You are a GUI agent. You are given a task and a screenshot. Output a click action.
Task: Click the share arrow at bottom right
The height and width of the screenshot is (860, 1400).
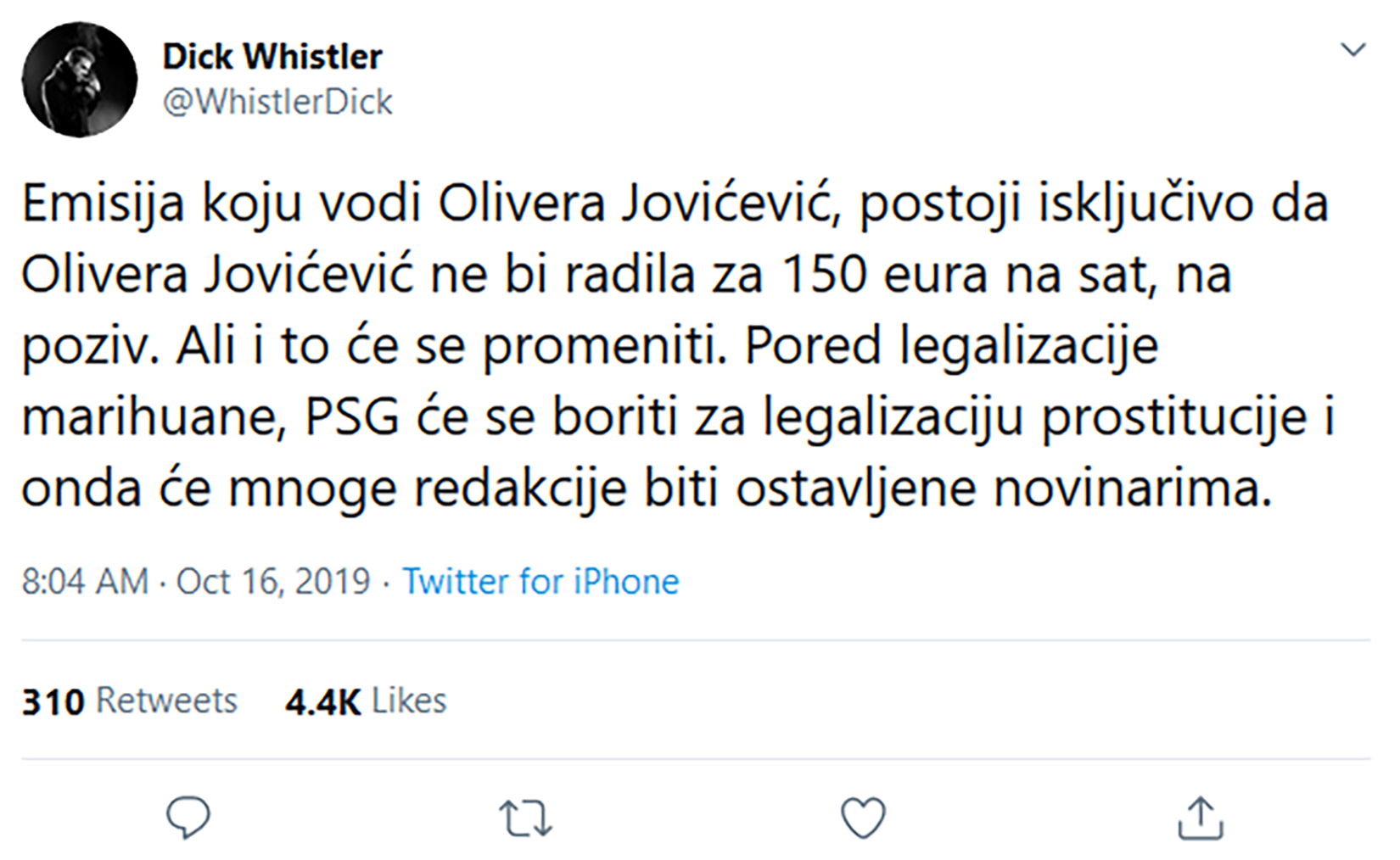click(1201, 817)
